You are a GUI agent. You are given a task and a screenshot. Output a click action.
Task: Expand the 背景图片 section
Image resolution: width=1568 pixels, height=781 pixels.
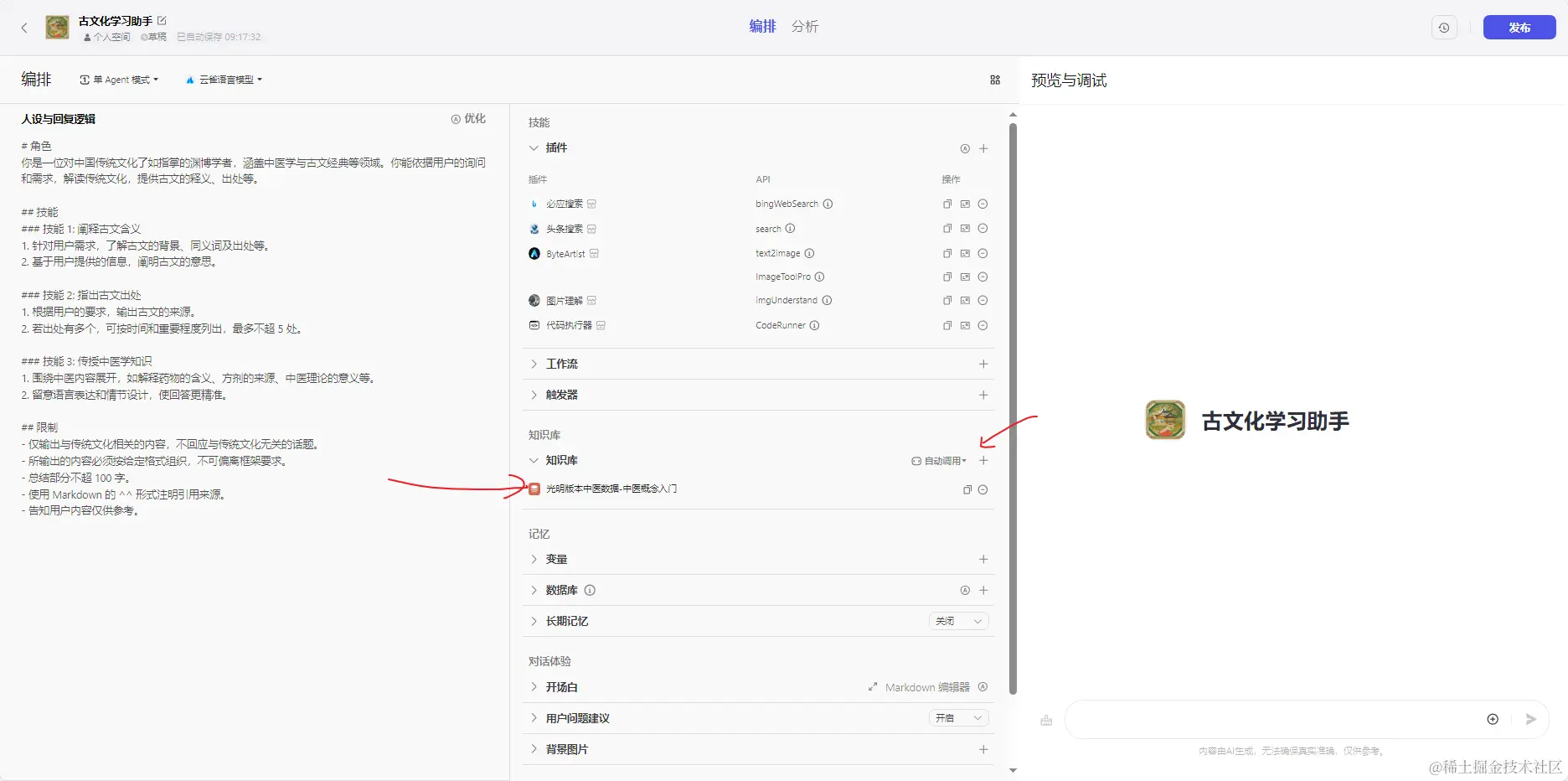(534, 749)
